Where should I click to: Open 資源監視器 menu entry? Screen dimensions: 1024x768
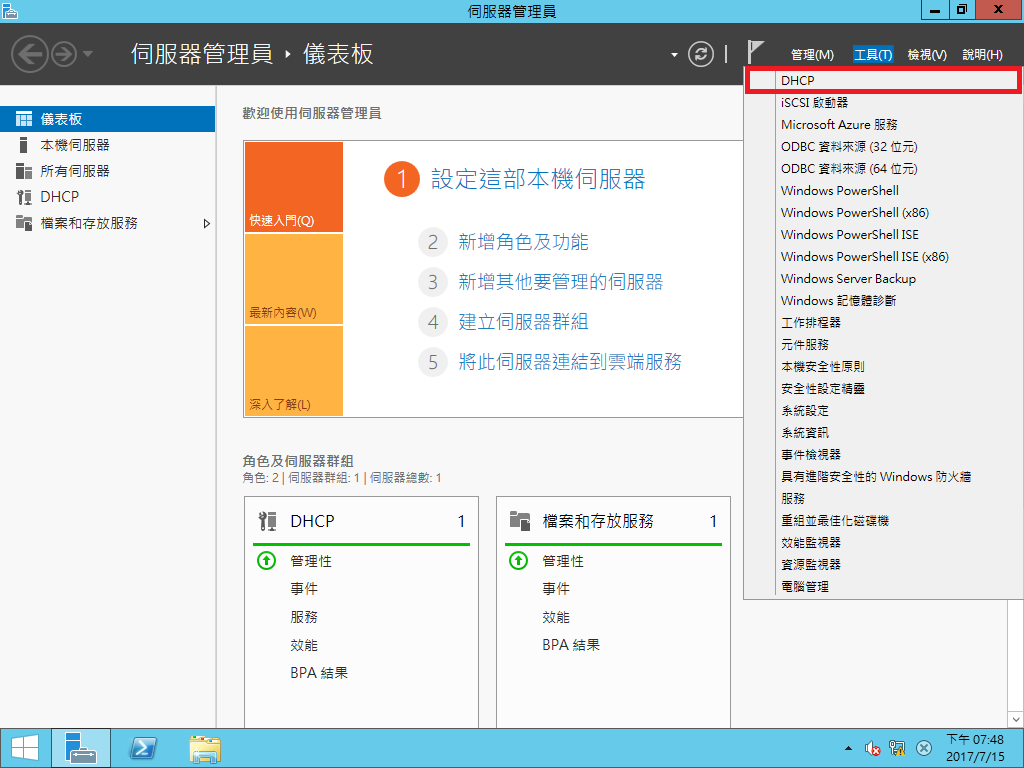click(884, 565)
